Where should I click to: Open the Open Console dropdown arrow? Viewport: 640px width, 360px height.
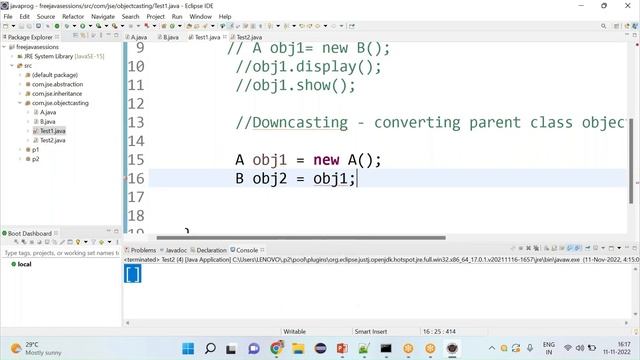coord(619,248)
